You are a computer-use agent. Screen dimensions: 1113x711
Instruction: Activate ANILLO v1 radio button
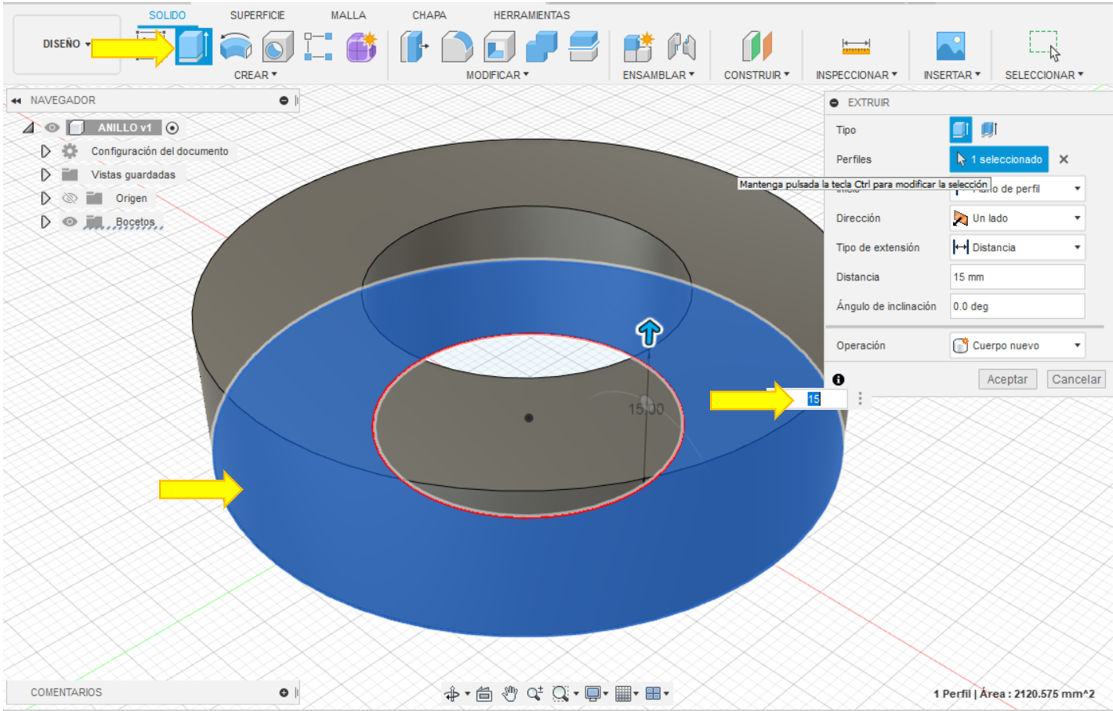pyautogui.click(x=172, y=128)
